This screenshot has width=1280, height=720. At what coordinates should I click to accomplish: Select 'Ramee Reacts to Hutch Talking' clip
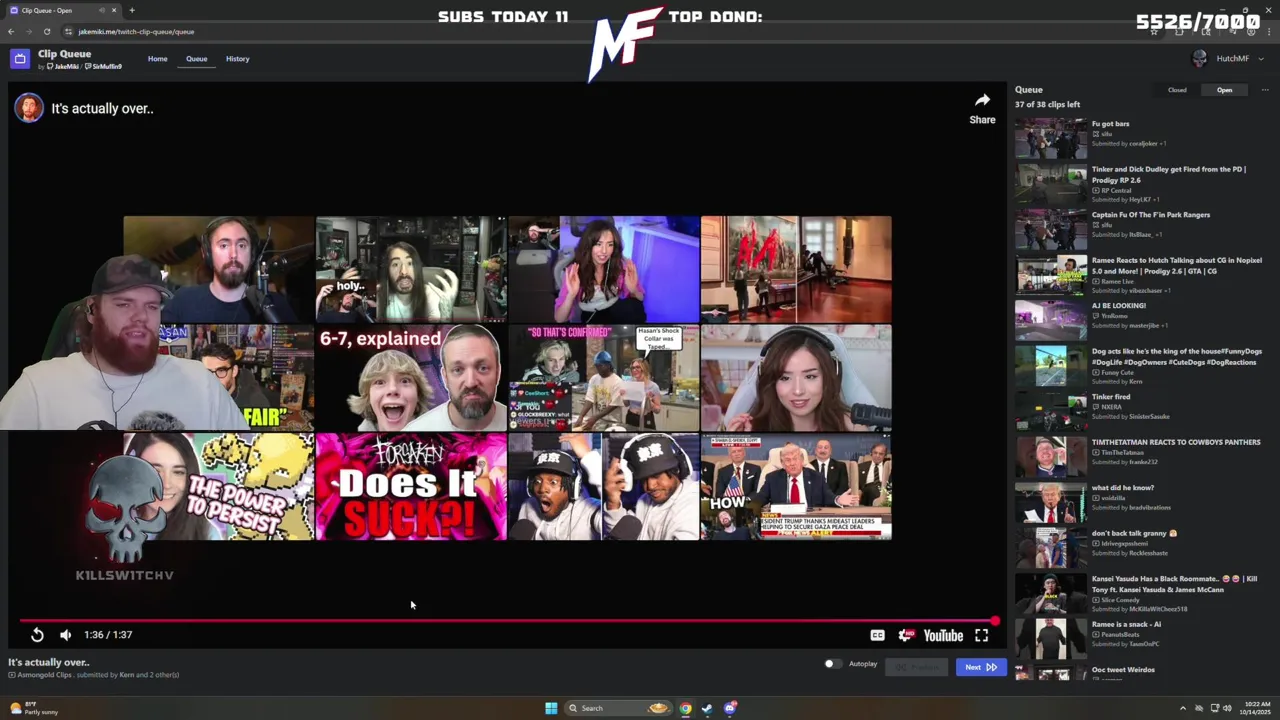coord(1140,275)
